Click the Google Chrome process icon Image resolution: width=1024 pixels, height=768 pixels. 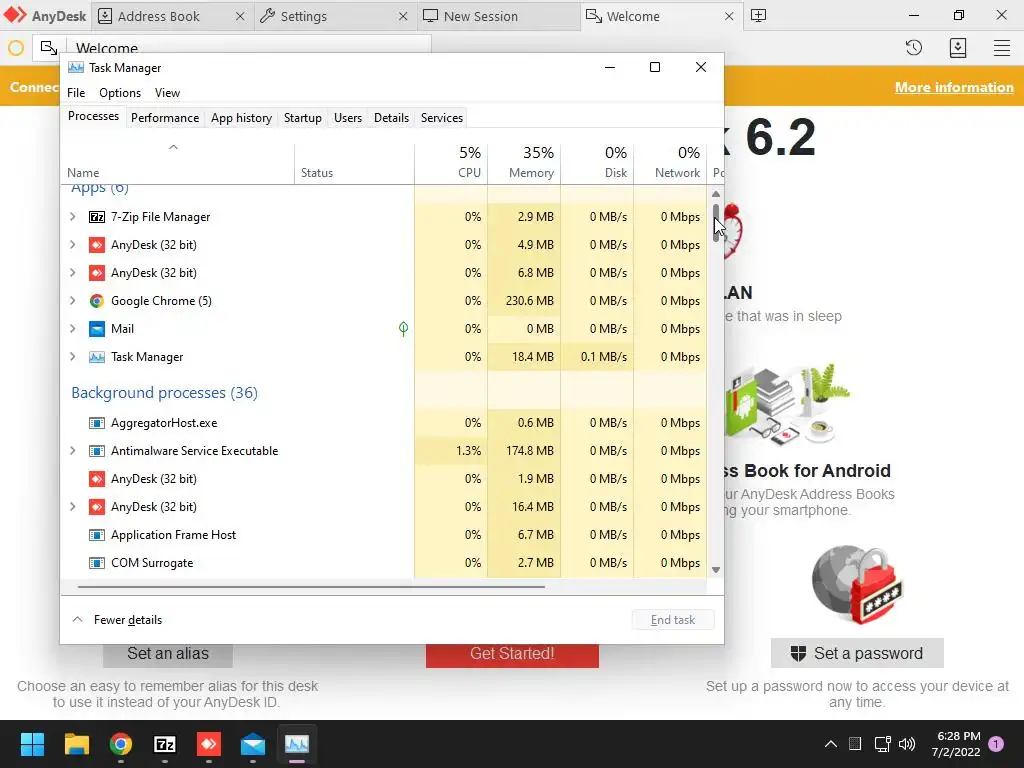(x=97, y=301)
